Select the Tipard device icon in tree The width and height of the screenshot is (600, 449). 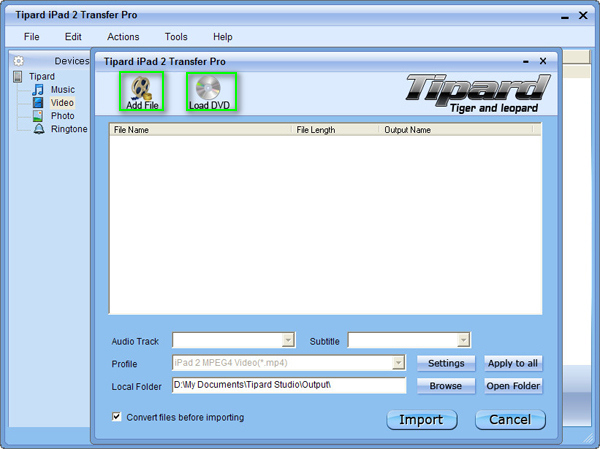tap(18, 77)
